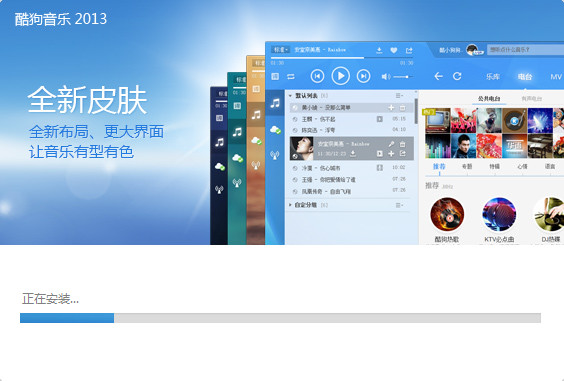Viewport: 564px width, 381px height.
Task: Click the trash icon on the 黄小琥 song row
Action: pos(402,108)
